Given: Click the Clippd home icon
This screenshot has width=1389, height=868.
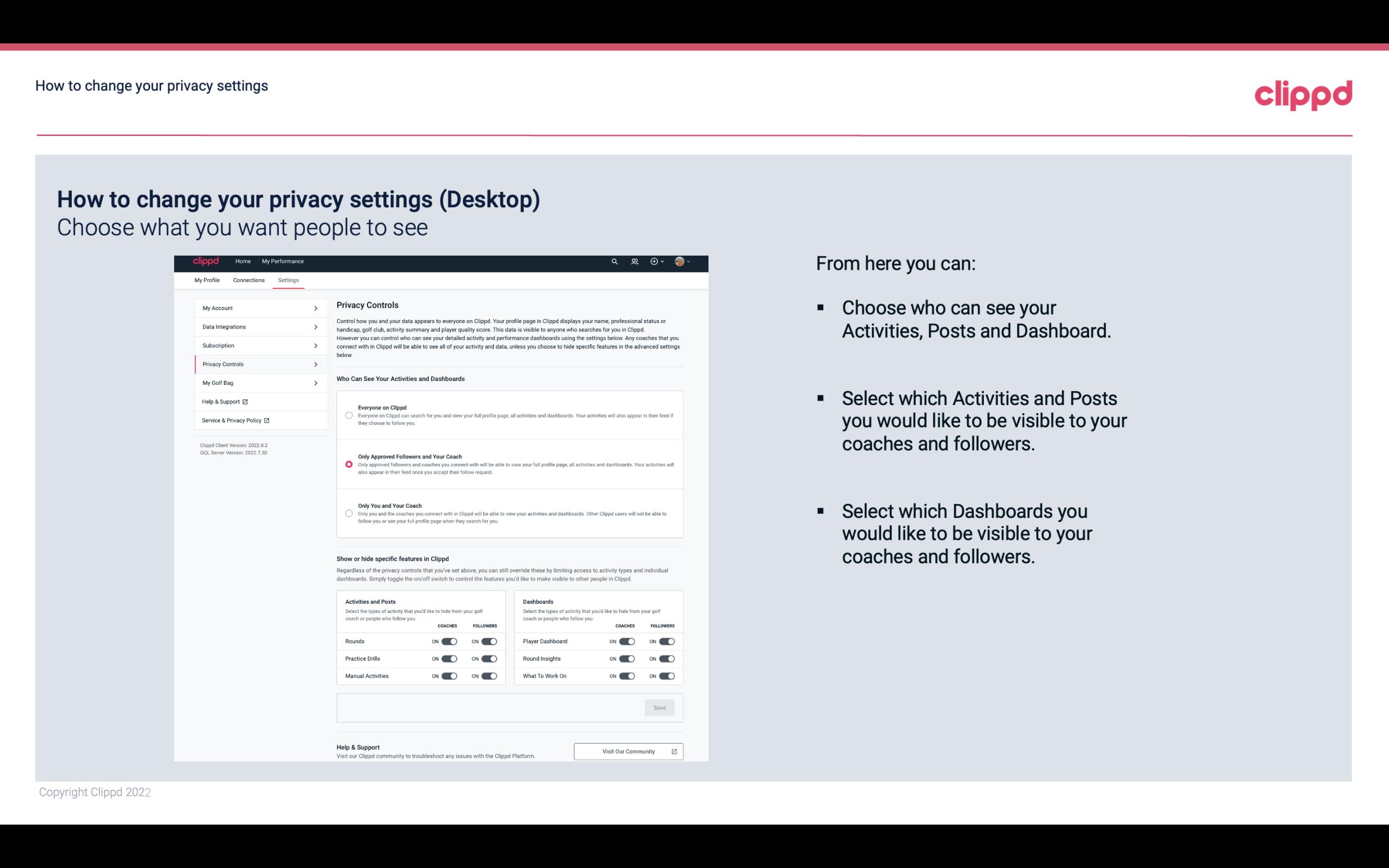Looking at the screenshot, I should (205, 261).
